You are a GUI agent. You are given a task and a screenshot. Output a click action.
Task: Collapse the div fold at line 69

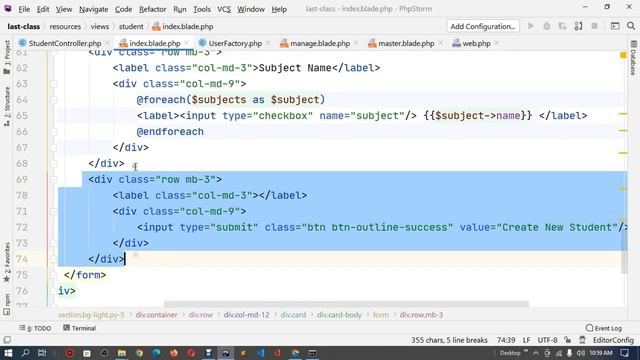(53, 180)
